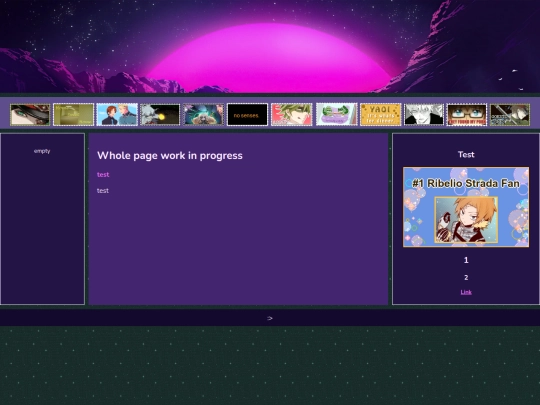
Task: Click the "empty" text in left sidebar
Action: 42,151
